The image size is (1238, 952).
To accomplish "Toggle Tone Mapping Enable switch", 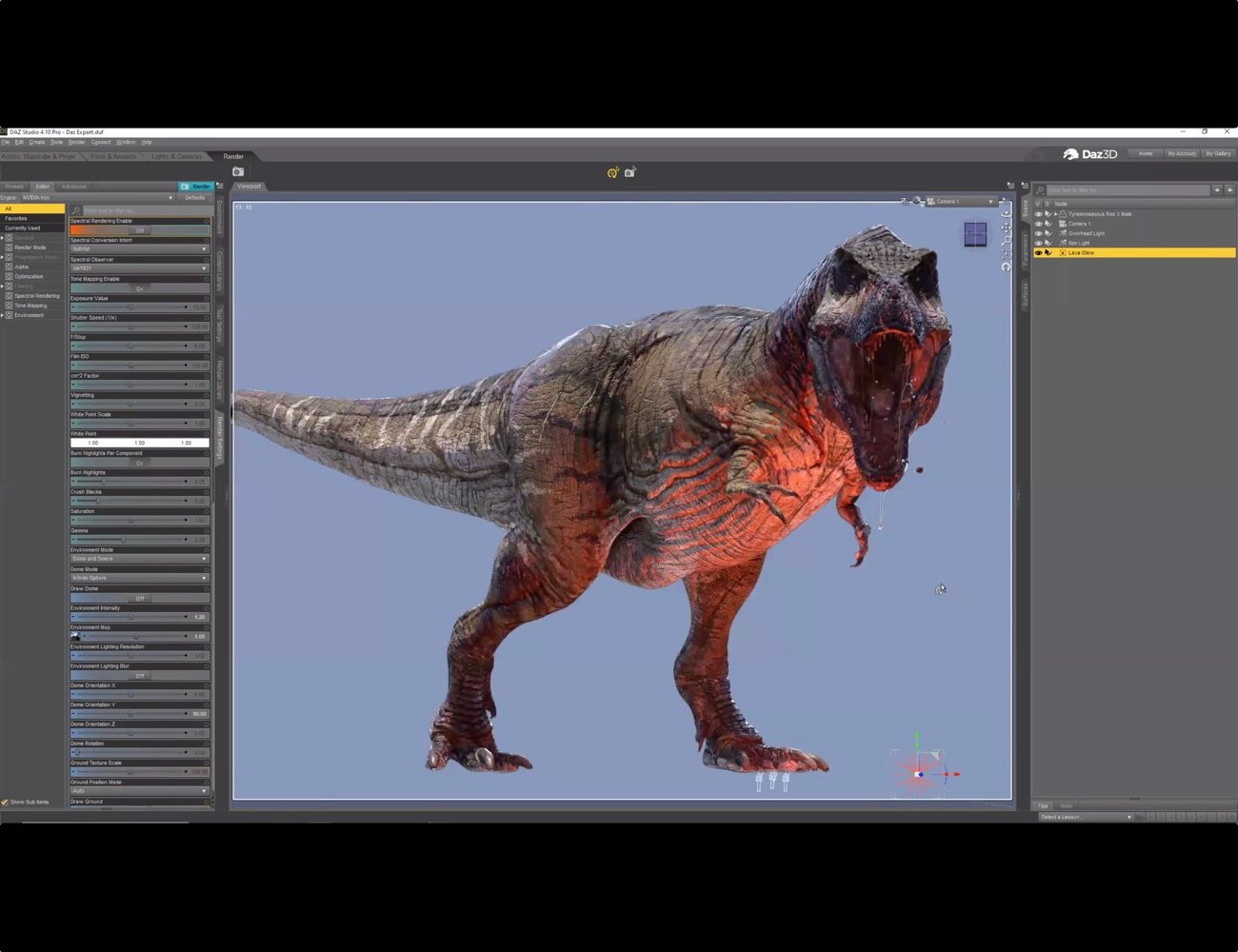I will pyautogui.click(x=139, y=288).
